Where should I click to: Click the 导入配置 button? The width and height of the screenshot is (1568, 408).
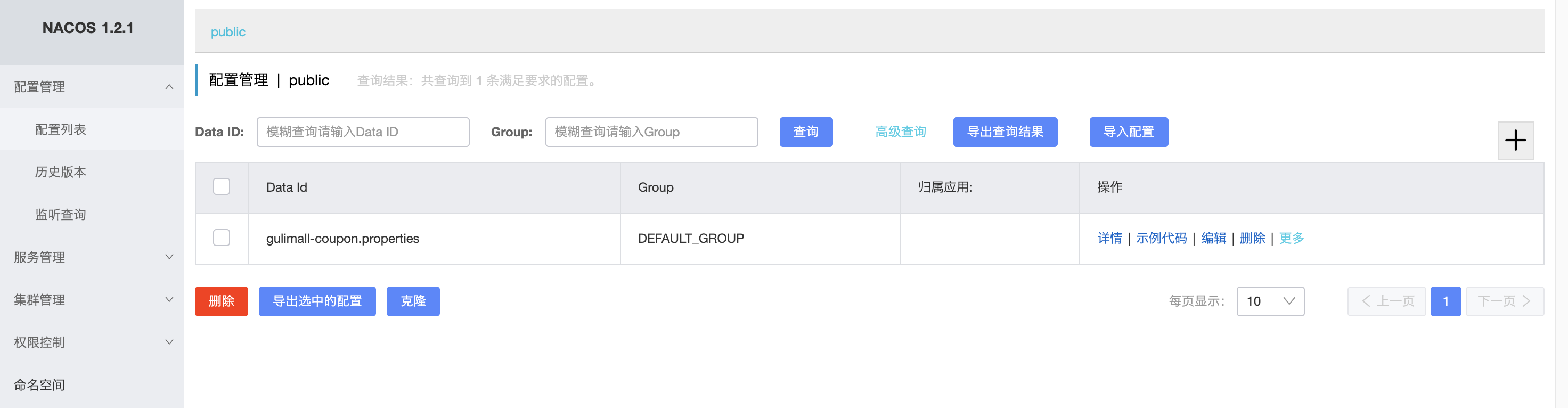click(1128, 132)
